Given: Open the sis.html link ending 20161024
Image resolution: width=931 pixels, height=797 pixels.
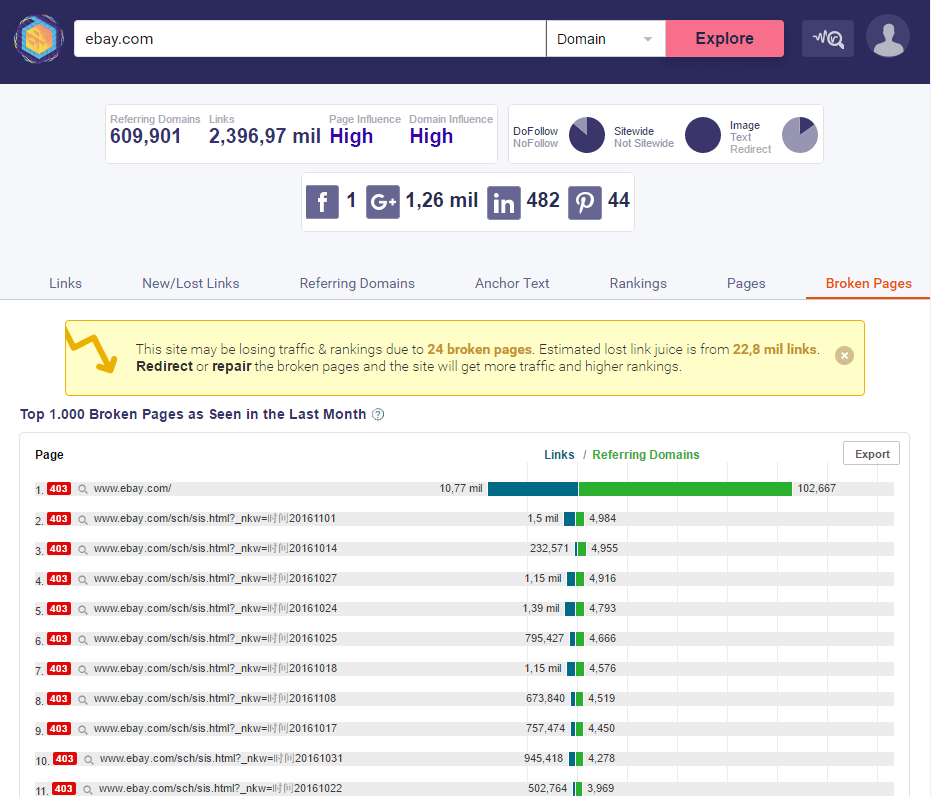Looking at the screenshot, I should 215,608.
